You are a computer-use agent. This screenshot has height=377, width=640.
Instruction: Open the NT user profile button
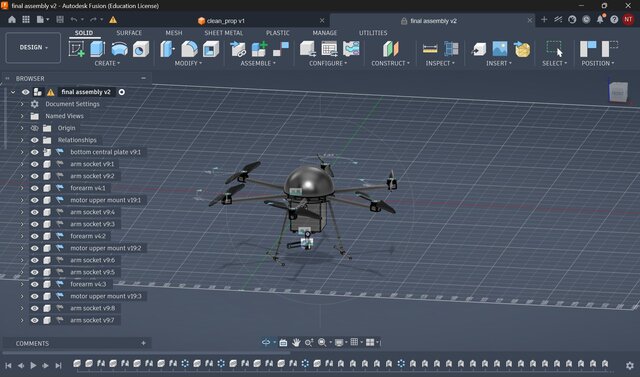628,19
